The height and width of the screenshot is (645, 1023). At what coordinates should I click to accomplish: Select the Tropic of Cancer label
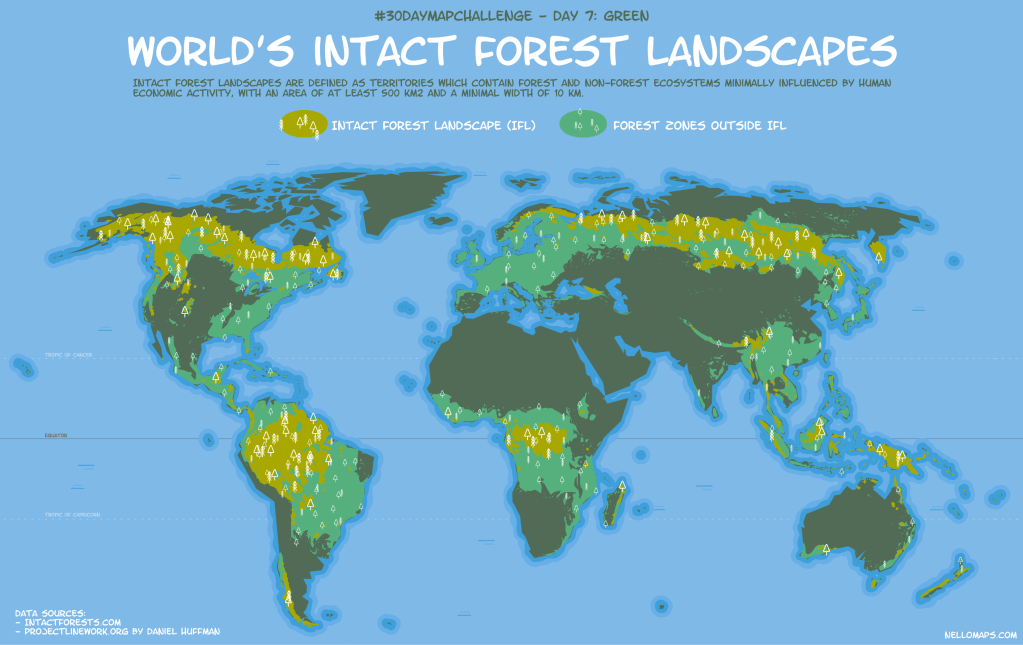(69, 354)
